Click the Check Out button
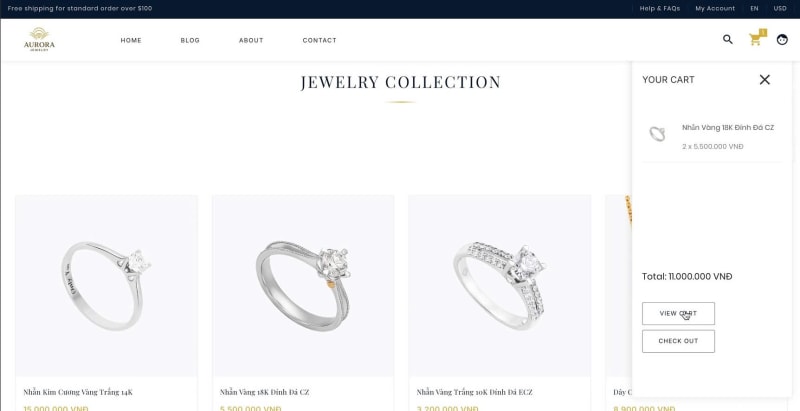The image size is (800, 411). (x=678, y=341)
